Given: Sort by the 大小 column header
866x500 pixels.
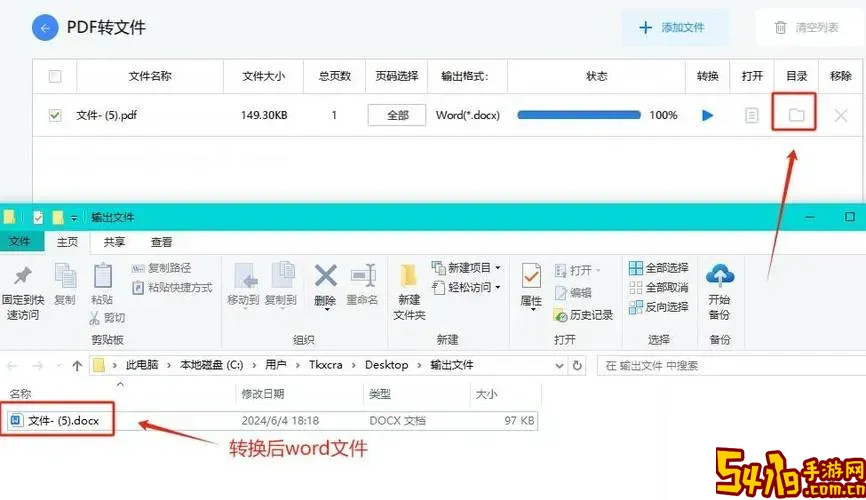Looking at the screenshot, I should point(486,394).
